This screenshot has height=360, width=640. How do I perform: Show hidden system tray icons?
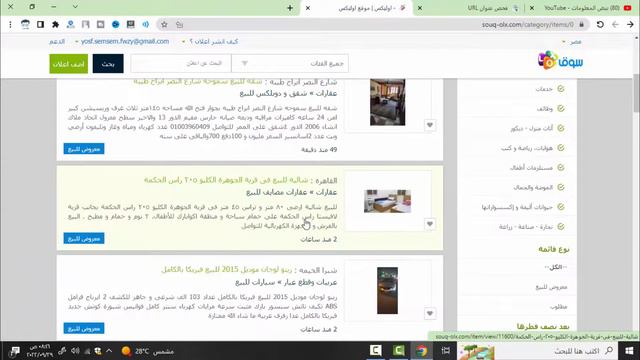[109, 351]
